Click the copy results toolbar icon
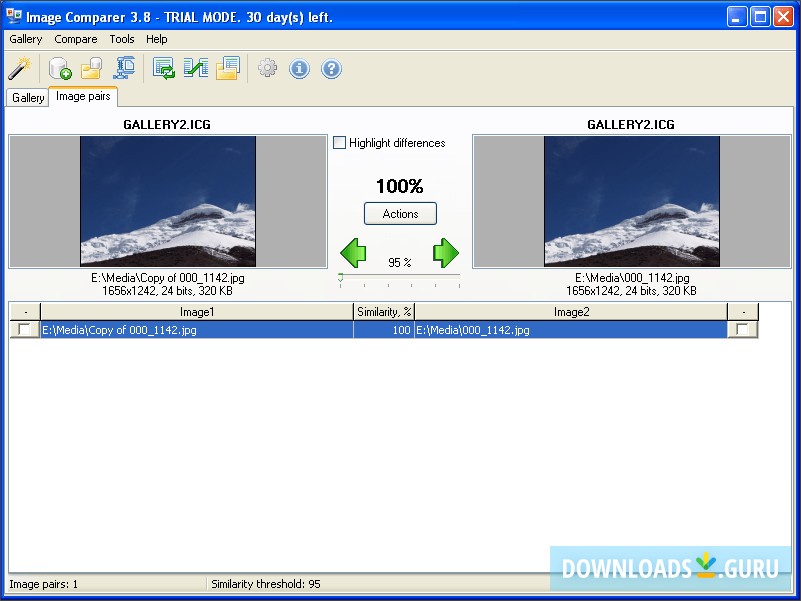This screenshot has width=801, height=601. 227,68
